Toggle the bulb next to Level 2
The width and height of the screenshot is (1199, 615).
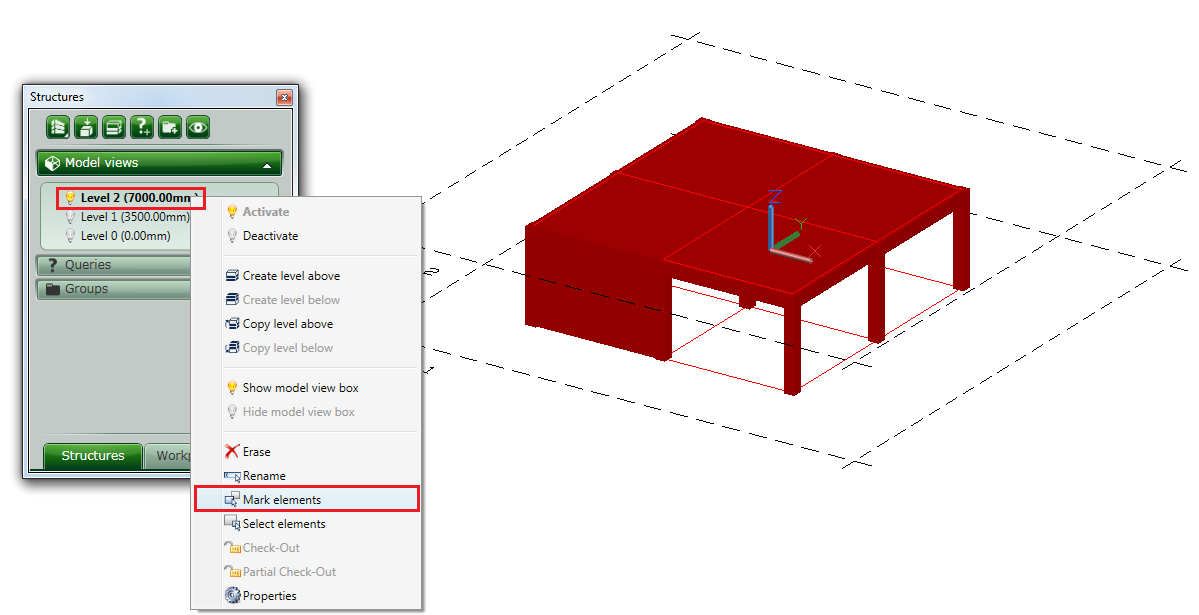click(68, 198)
